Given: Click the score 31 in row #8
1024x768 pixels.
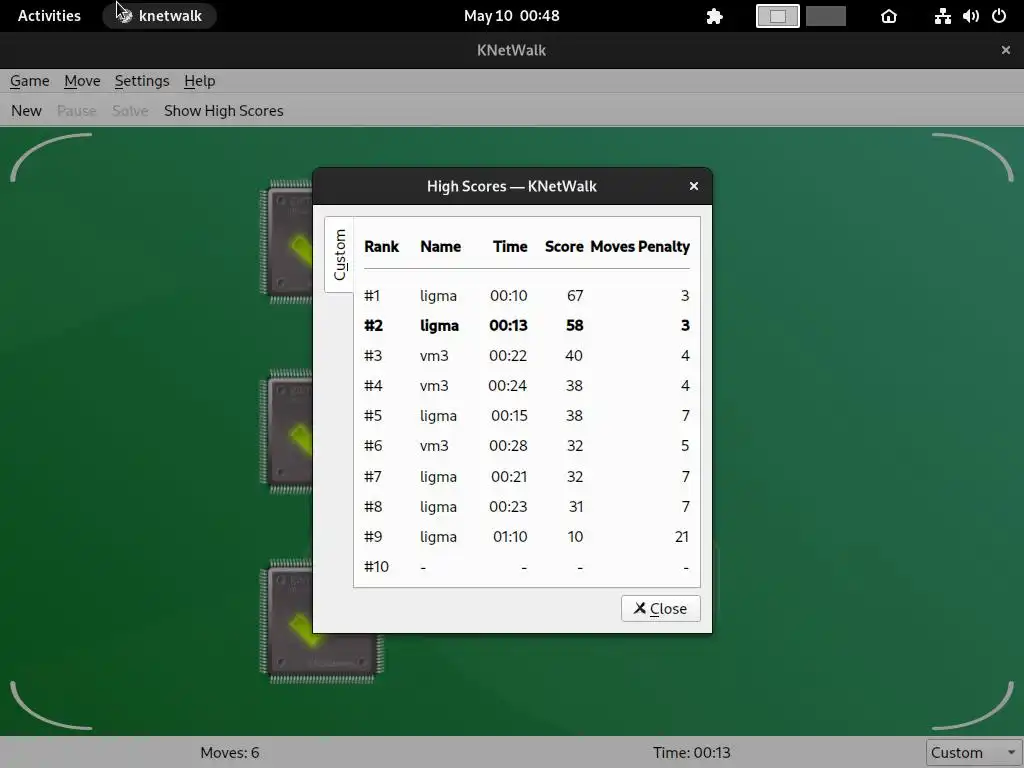Looking at the screenshot, I should point(575,507).
